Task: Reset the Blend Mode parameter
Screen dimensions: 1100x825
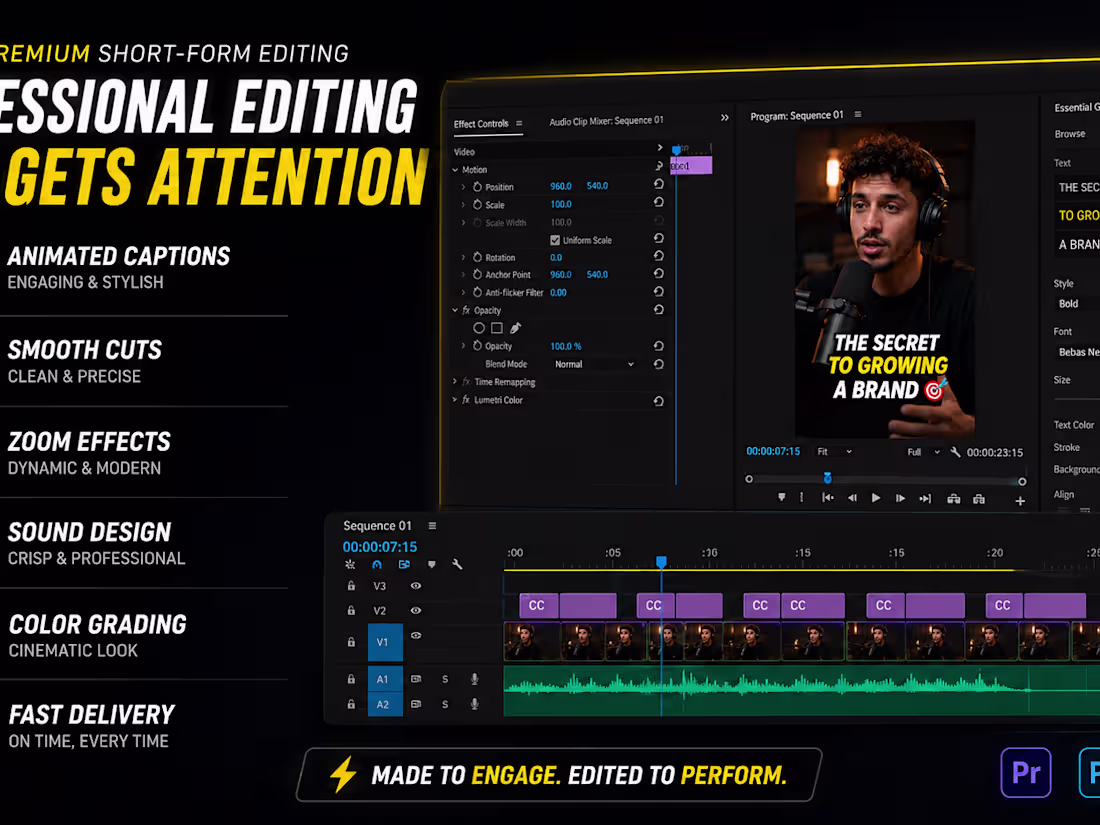Action: pyautogui.click(x=659, y=364)
